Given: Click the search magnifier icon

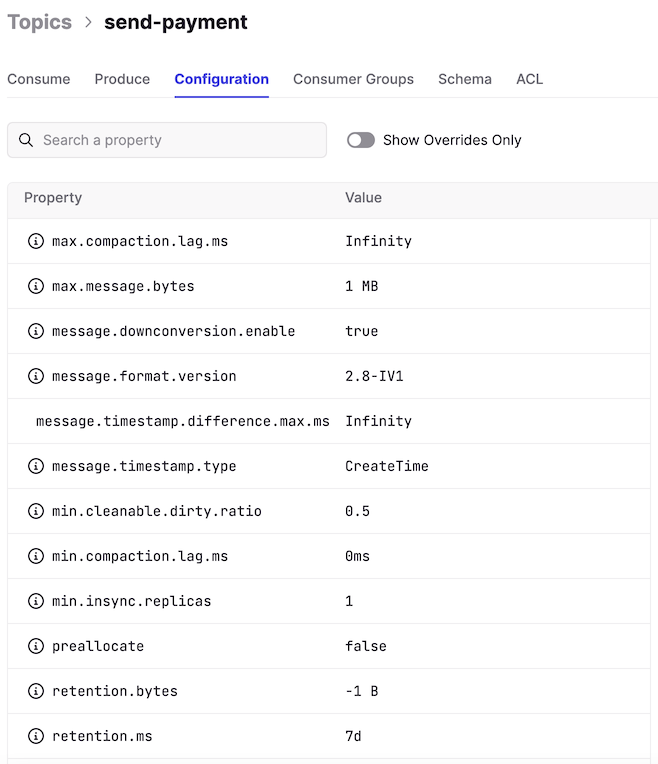Looking at the screenshot, I should tap(26, 140).
